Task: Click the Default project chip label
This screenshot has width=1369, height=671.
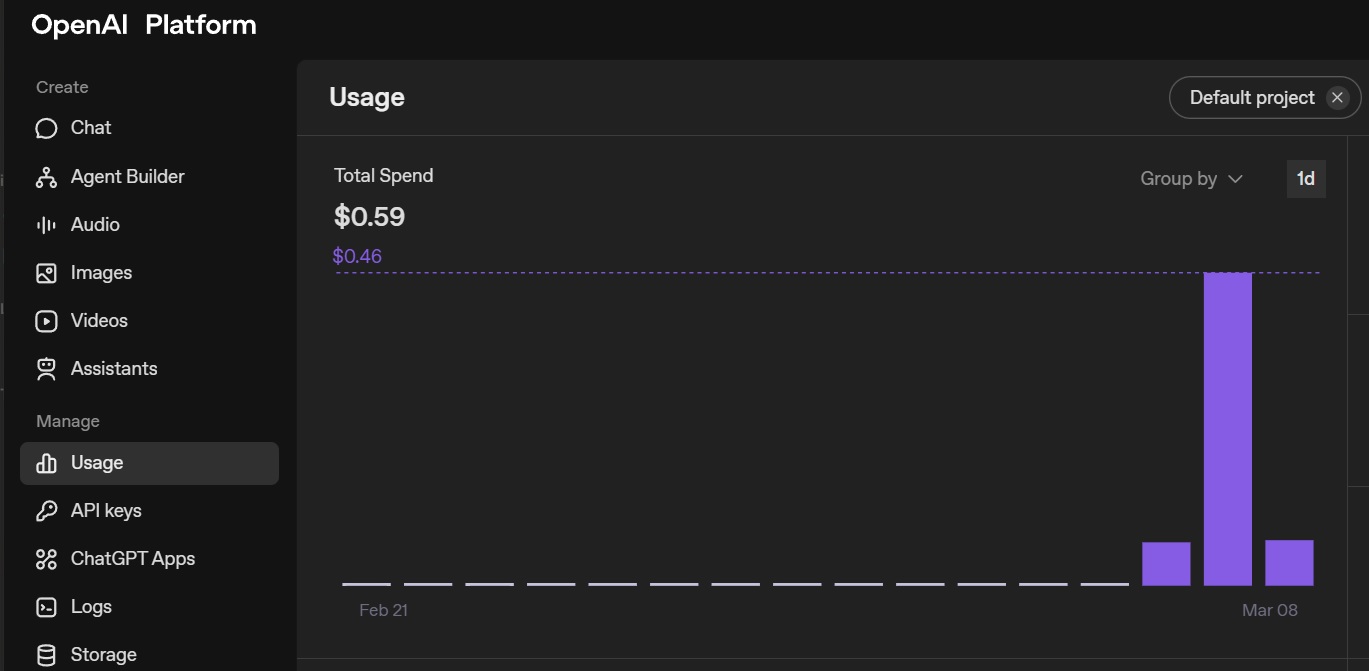Action: pos(1252,98)
